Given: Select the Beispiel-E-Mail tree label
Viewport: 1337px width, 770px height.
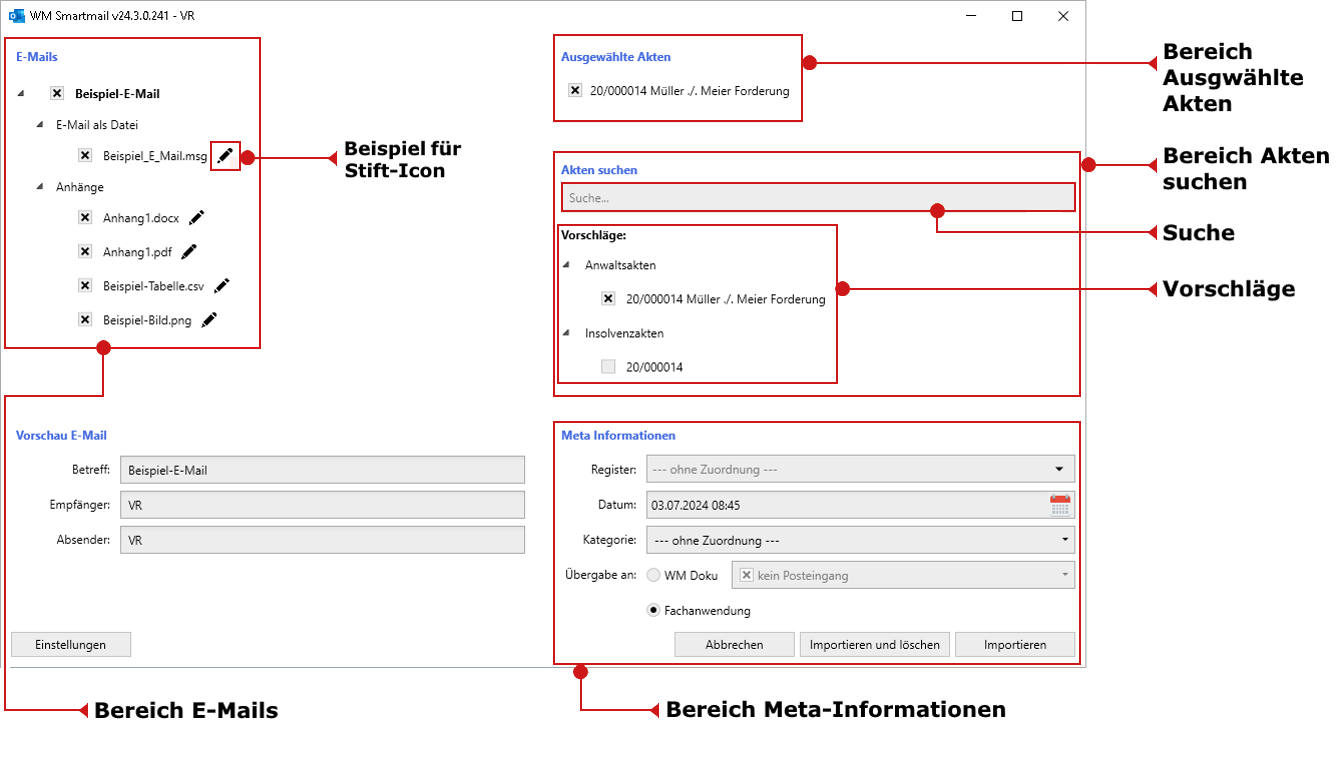Looking at the screenshot, I should click(x=117, y=93).
